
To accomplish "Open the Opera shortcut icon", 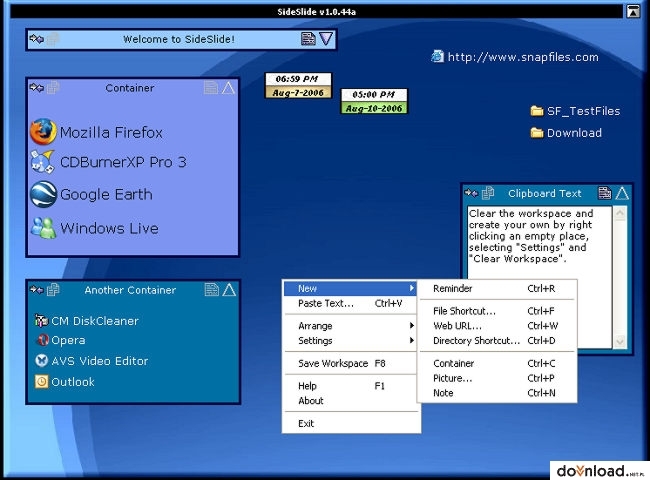I will click(x=42, y=340).
